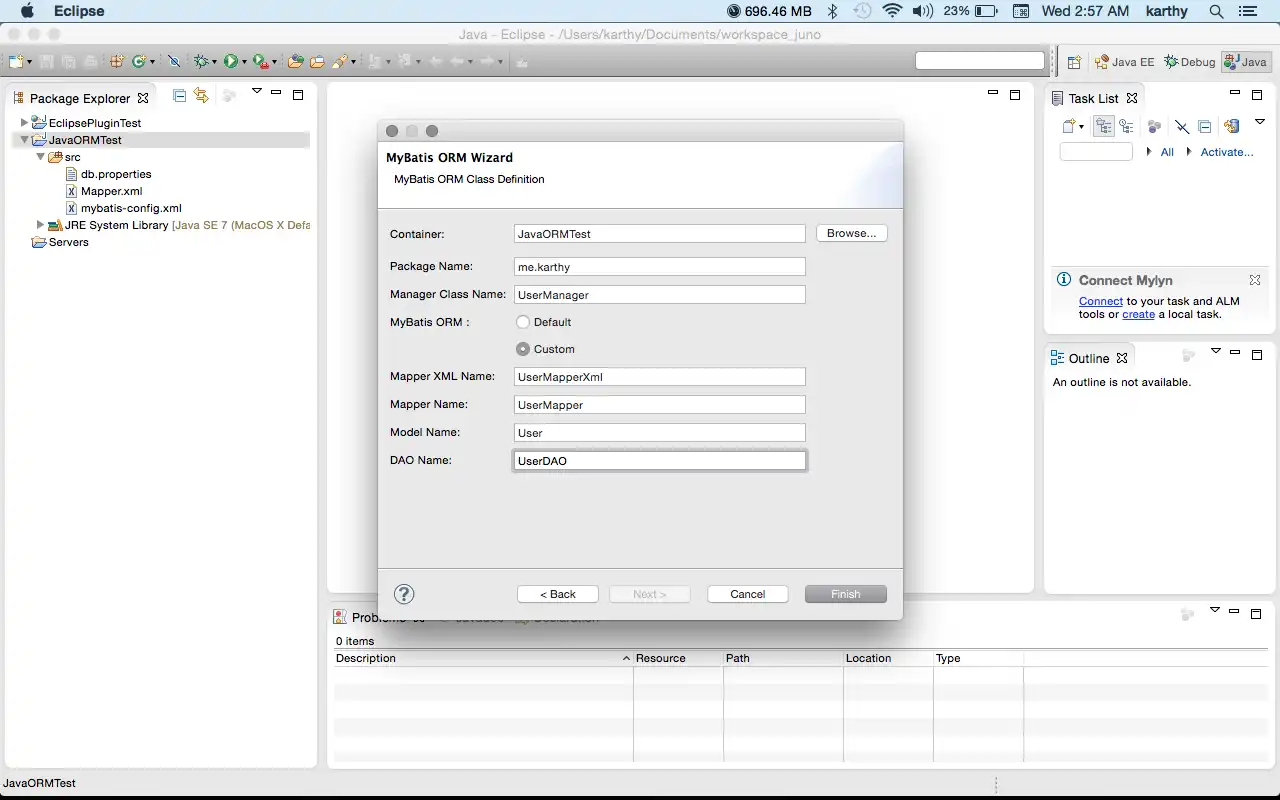Select the Java perspective button
Viewport: 1280px width, 800px height.
(x=1246, y=62)
